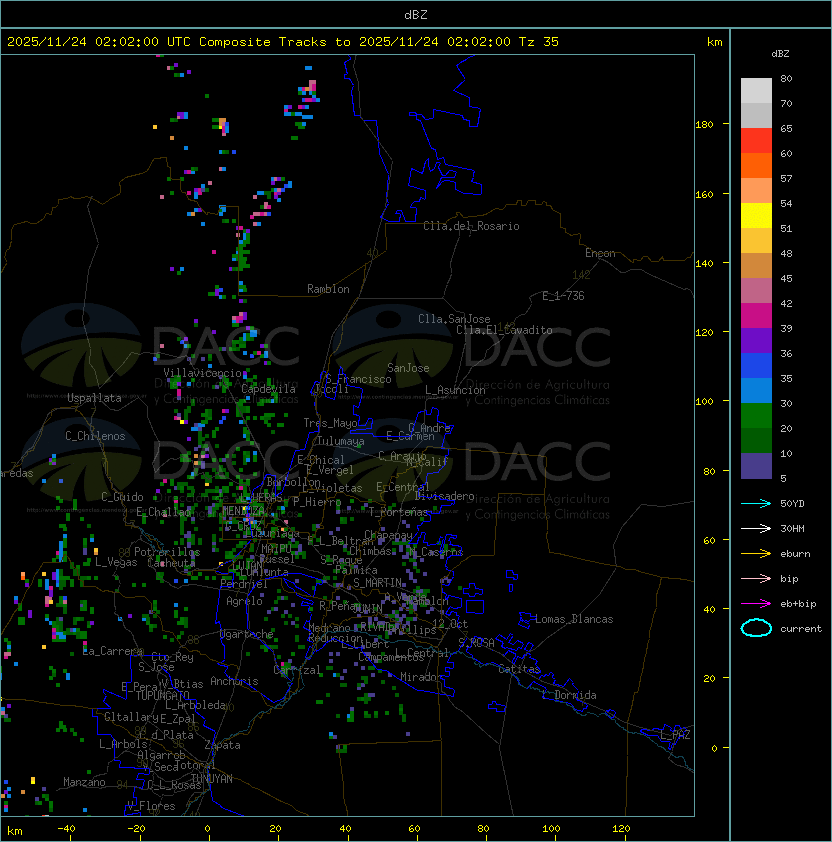Select the yellow eburn arrow legend icon
This screenshot has height=842, width=832.
coord(756,554)
